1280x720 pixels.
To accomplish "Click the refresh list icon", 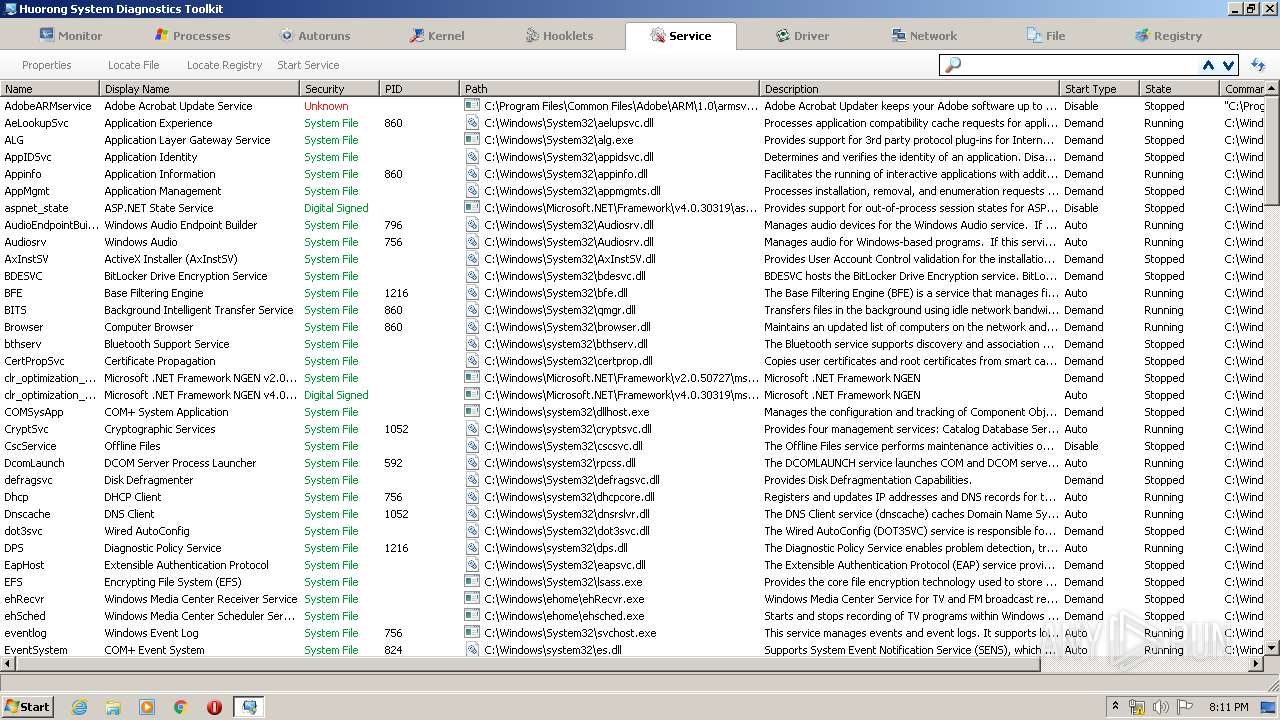I will [x=1258, y=65].
